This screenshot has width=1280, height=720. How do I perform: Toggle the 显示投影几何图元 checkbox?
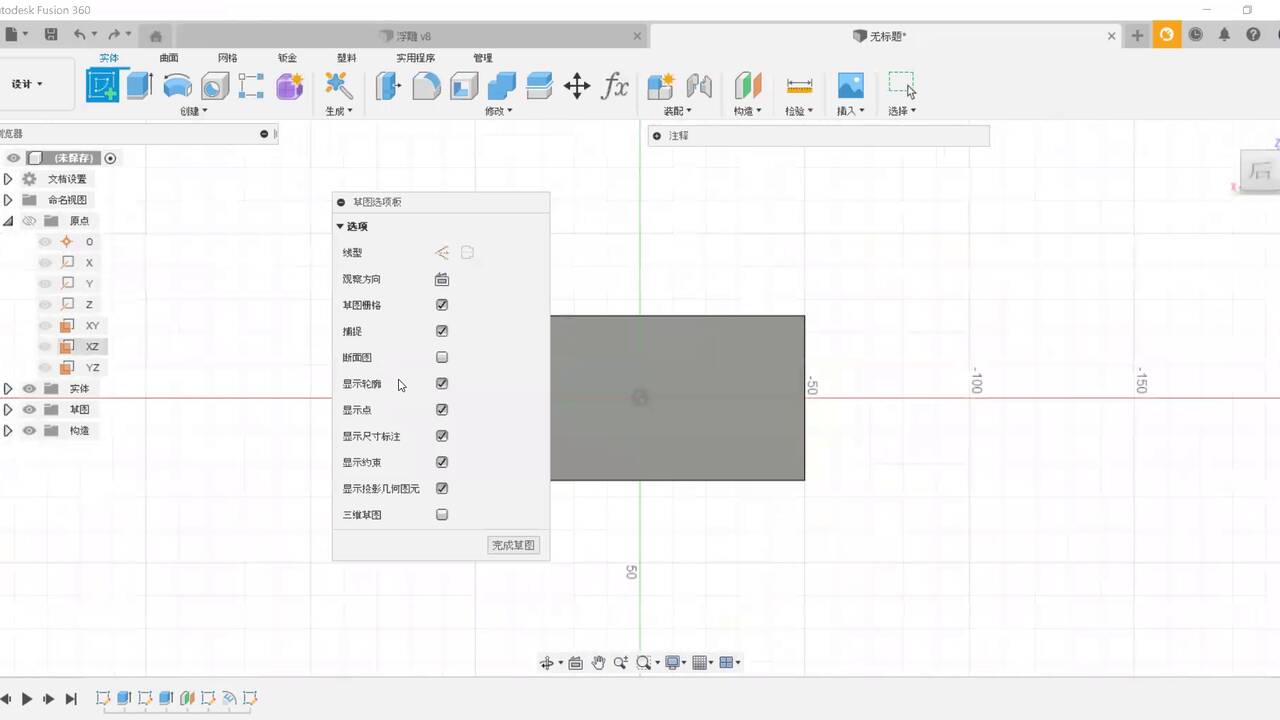click(442, 488)
